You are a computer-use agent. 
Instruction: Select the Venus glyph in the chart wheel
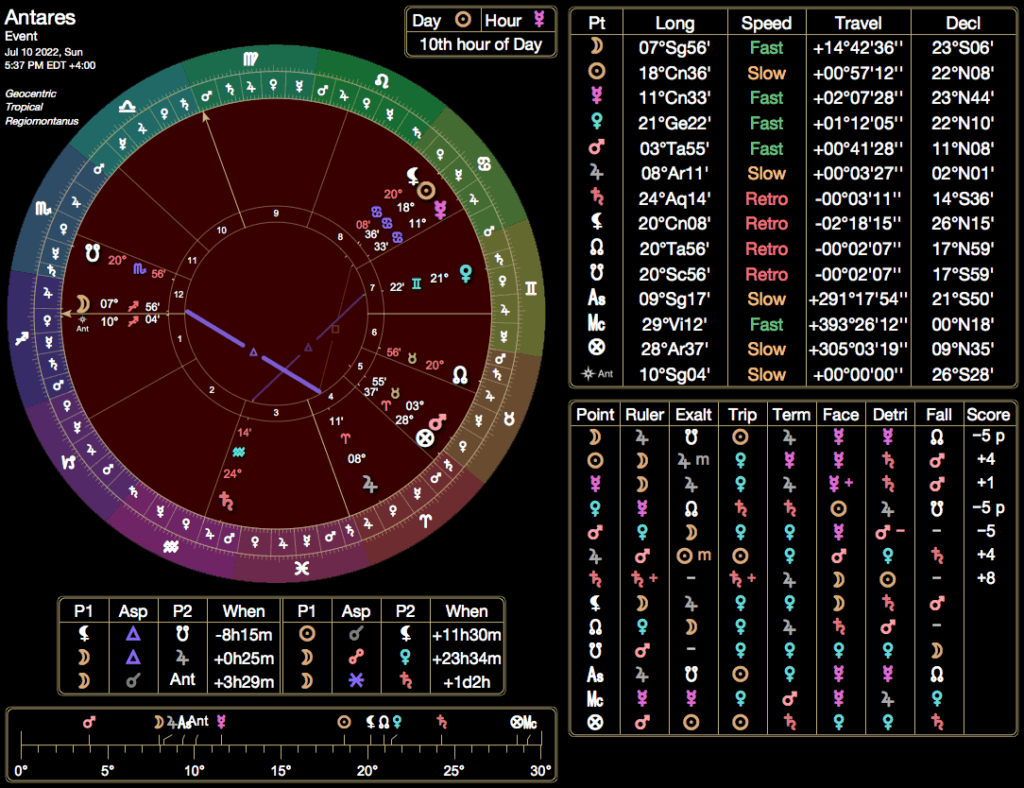coord(467,272)
